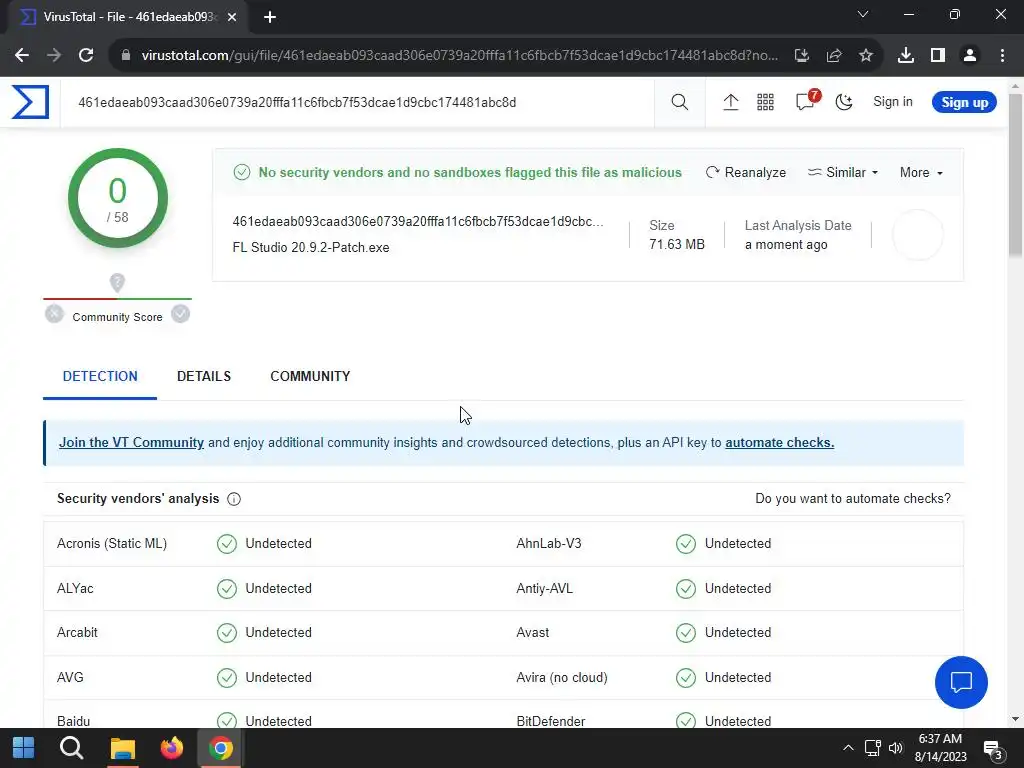Click the browser back arrow
This screenshot has width=1024, height=768.
point(22,56)
